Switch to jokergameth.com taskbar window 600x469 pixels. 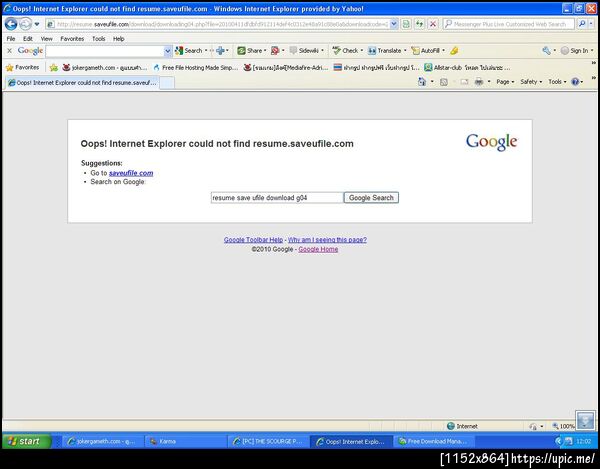[102, 441]
